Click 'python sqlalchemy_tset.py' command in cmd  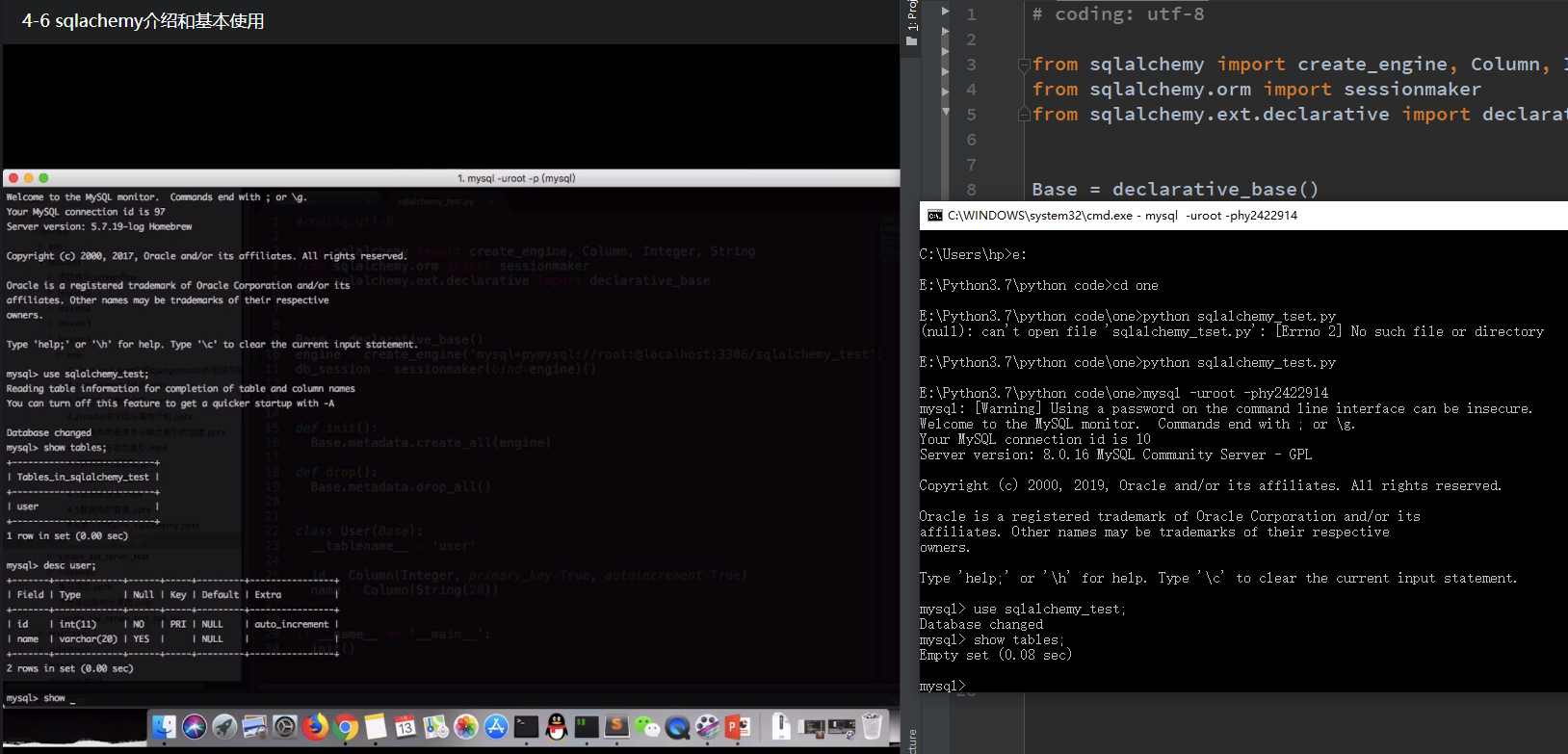coord(1239,316)
